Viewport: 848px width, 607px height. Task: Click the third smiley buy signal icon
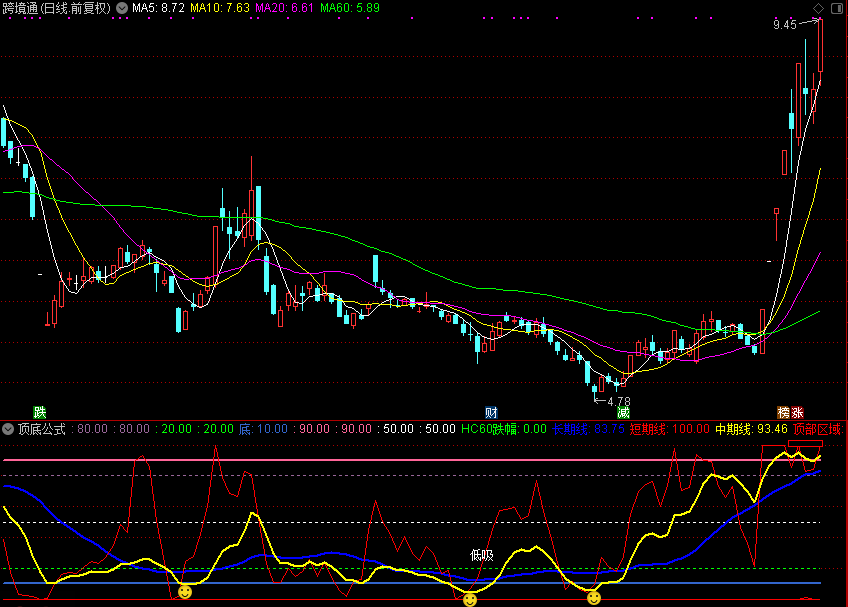[594, 597]
